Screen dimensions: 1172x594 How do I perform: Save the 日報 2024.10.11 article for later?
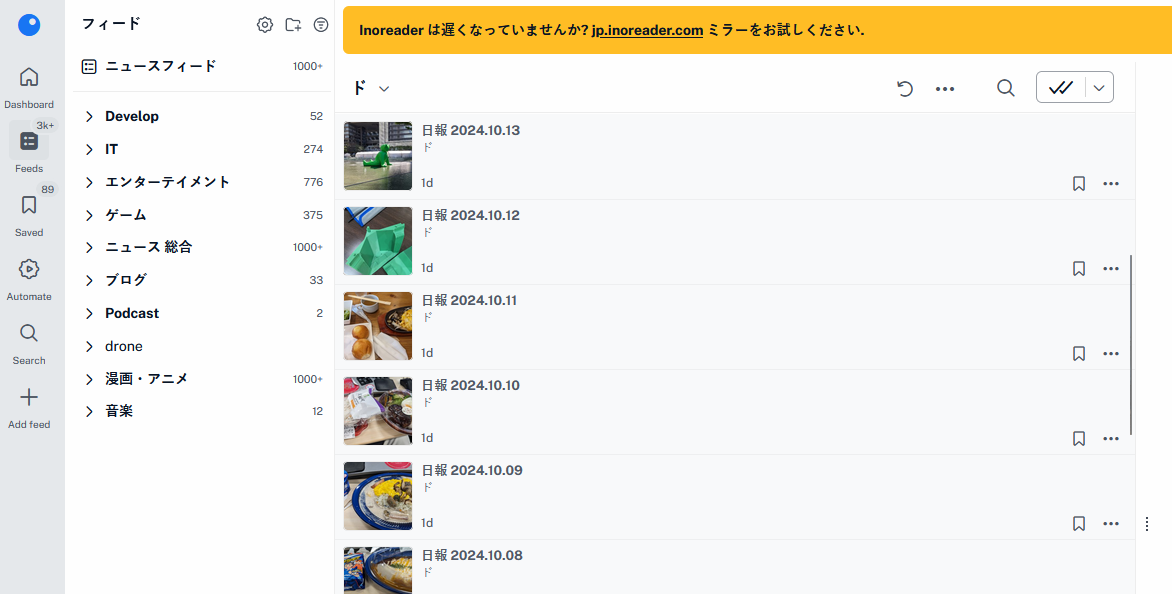1079,353
